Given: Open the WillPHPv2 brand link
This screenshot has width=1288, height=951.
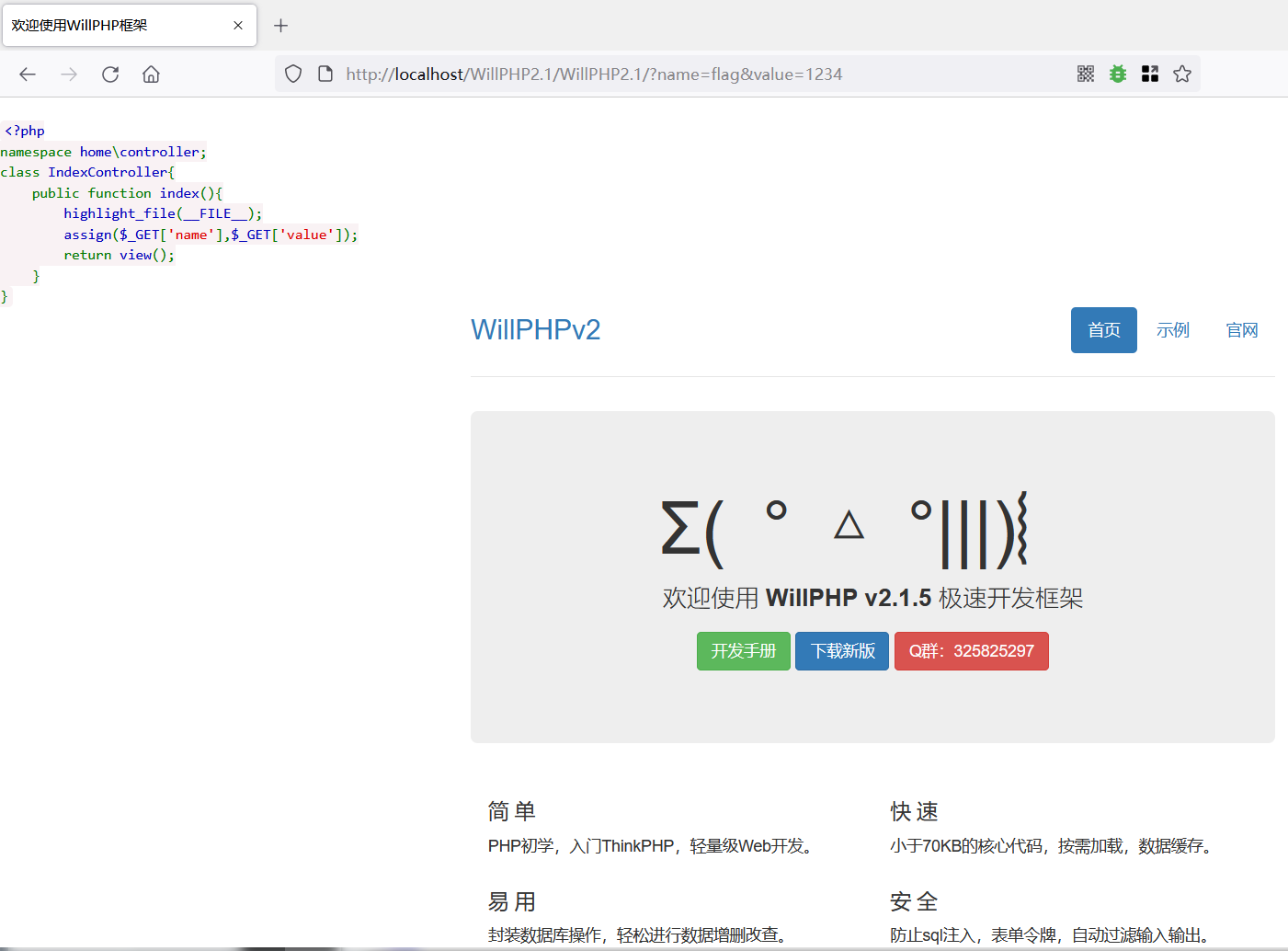Looking at the screenshot, I should click(x=536, y=329).
